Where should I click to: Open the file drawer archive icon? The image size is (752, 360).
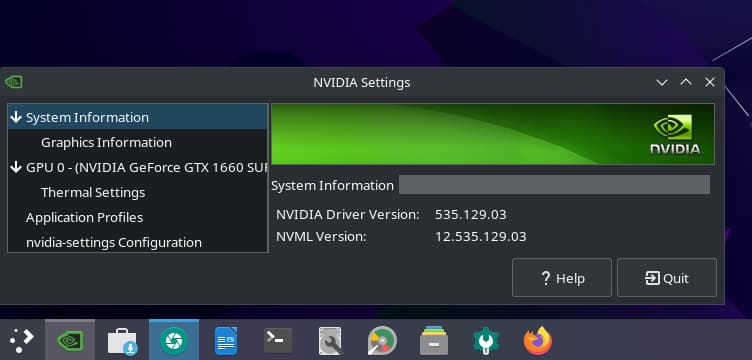point(434,341)
